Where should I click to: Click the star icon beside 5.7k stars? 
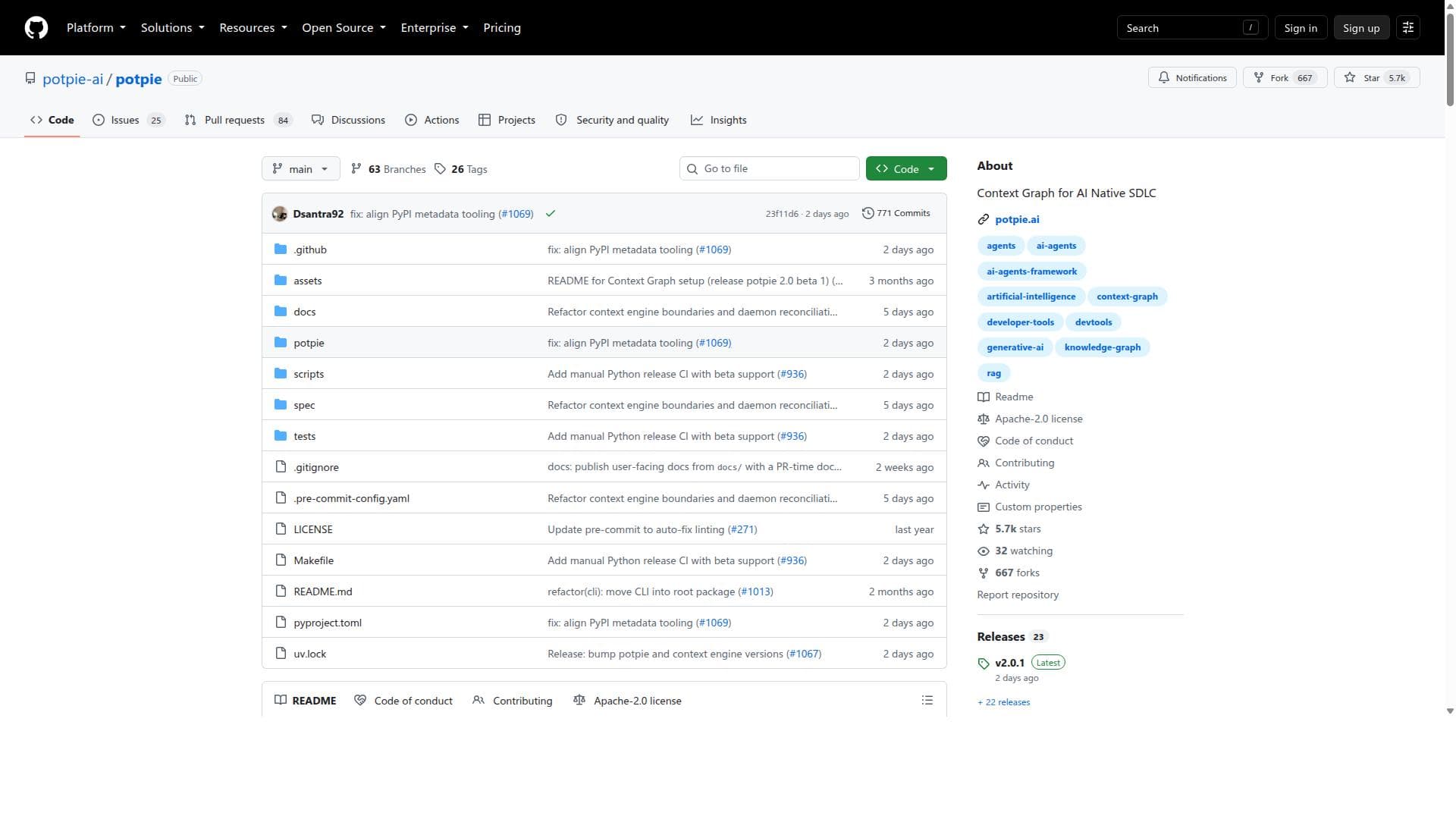984,529
